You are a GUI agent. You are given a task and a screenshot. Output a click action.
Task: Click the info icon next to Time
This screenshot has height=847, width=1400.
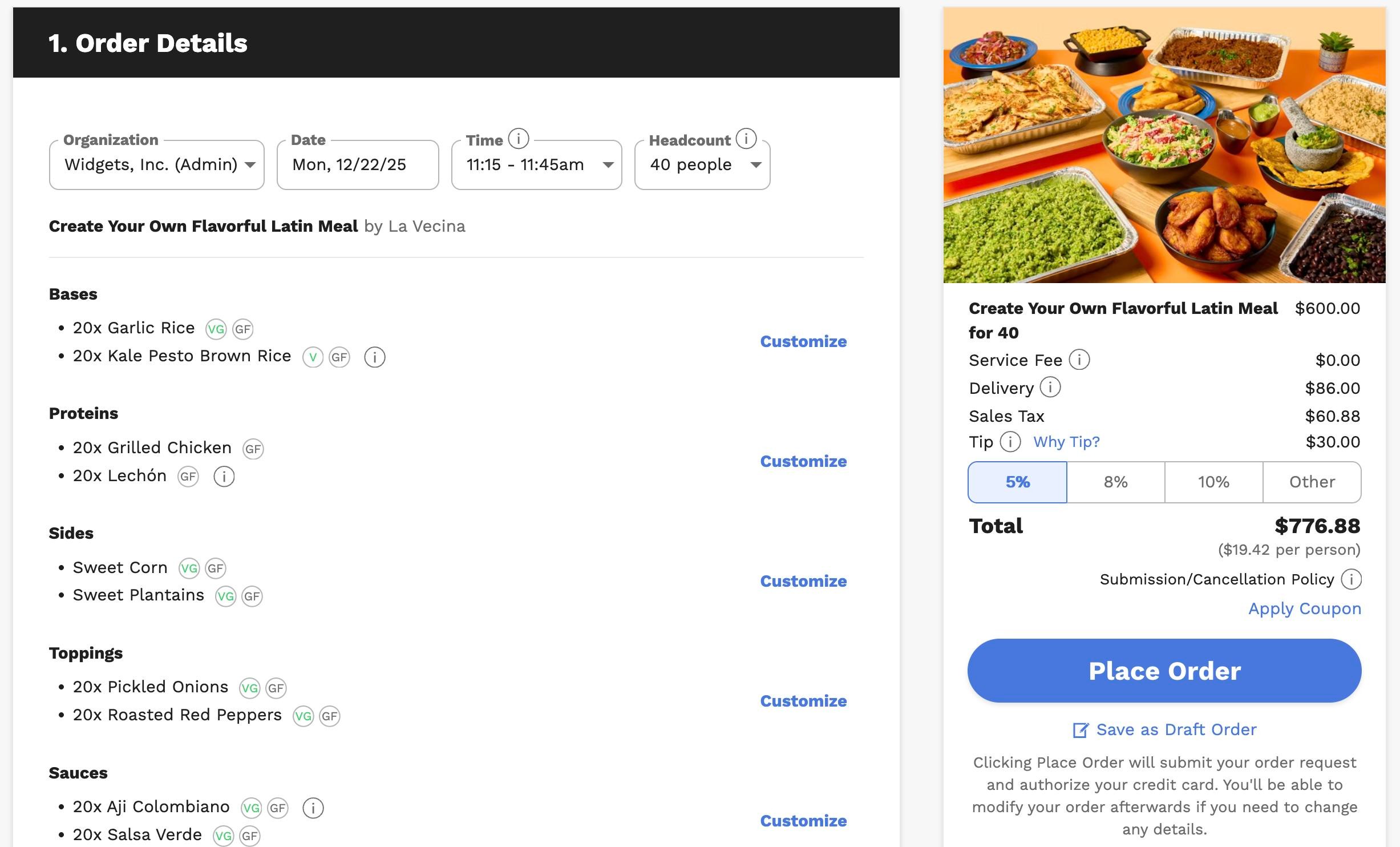518,139
